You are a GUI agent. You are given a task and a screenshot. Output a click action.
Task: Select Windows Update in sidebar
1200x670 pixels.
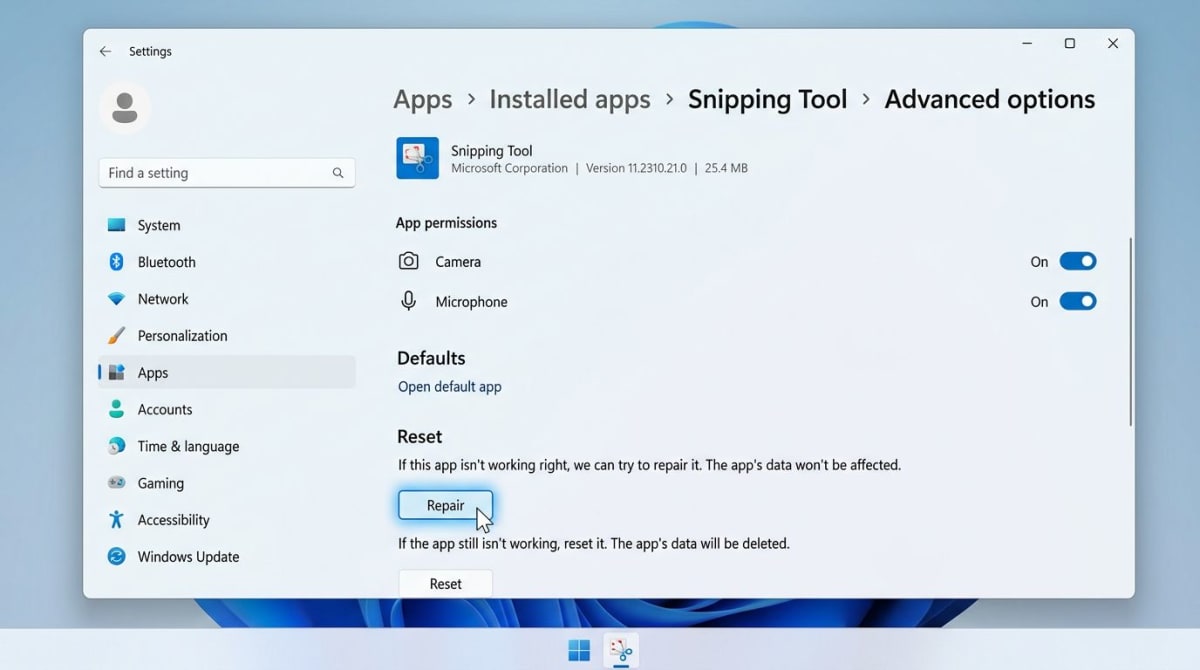[227, 556]
